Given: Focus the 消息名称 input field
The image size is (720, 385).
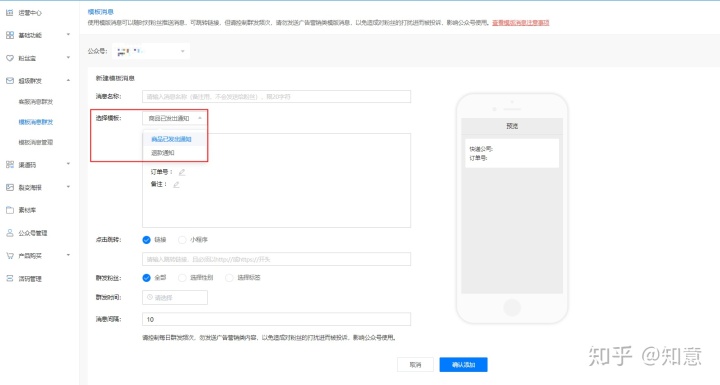Looking at the screenshot, I should pyautogui.click(x=276, y=96).
